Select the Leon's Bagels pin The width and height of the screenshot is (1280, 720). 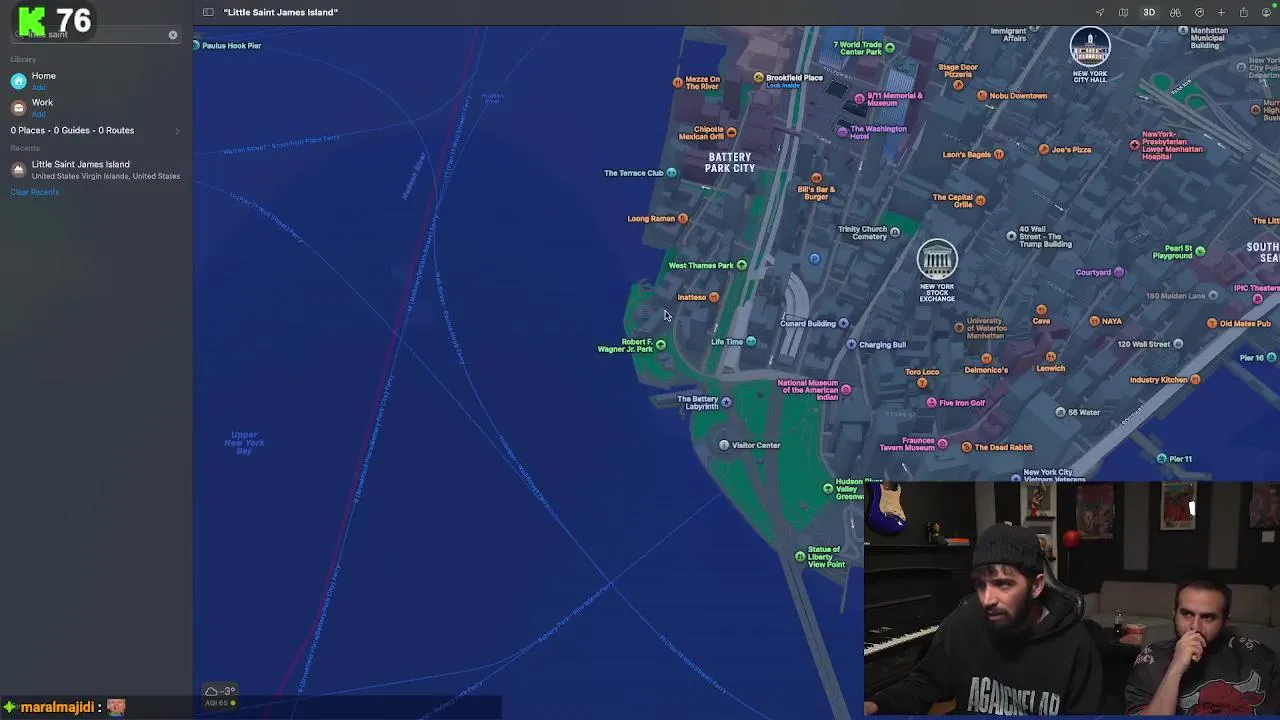click(x=998, y=155)
